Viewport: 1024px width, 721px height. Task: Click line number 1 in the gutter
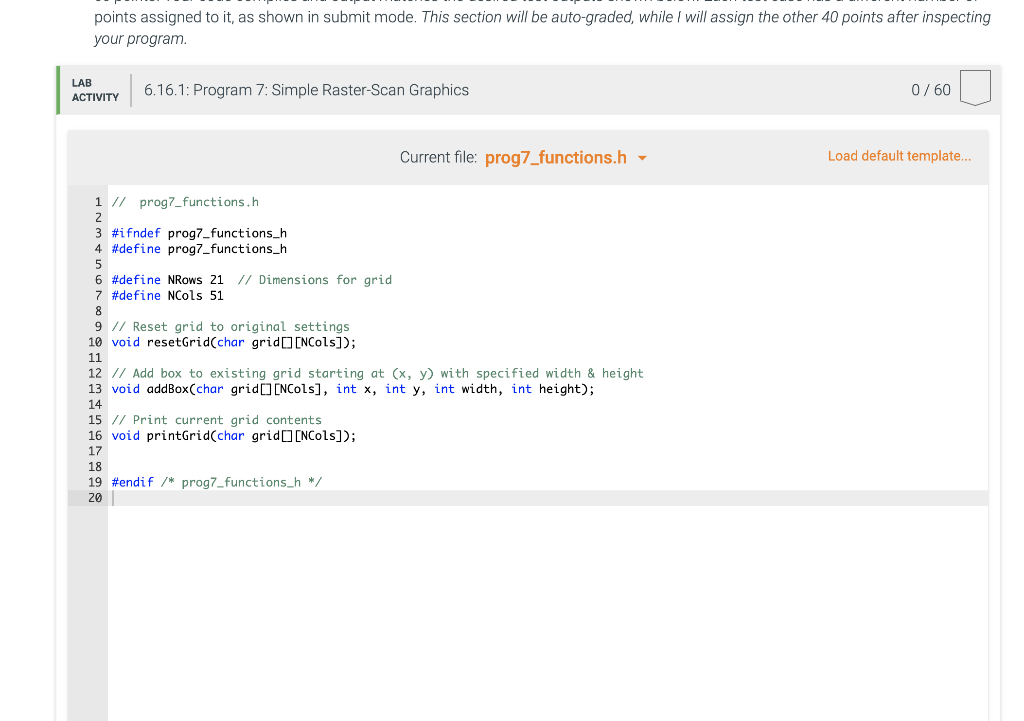[x=97, y=202]
